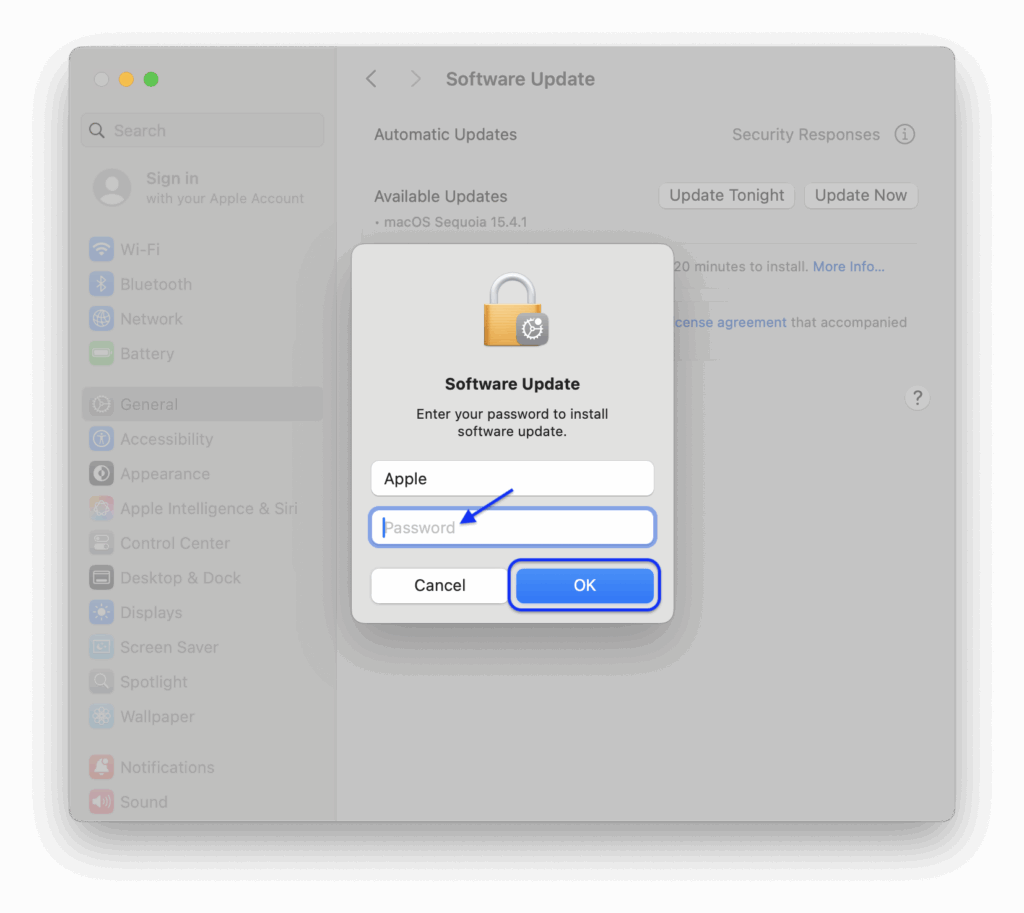1024x913 pixels.
Task: Click the Network globe icon
Action: 101,318
